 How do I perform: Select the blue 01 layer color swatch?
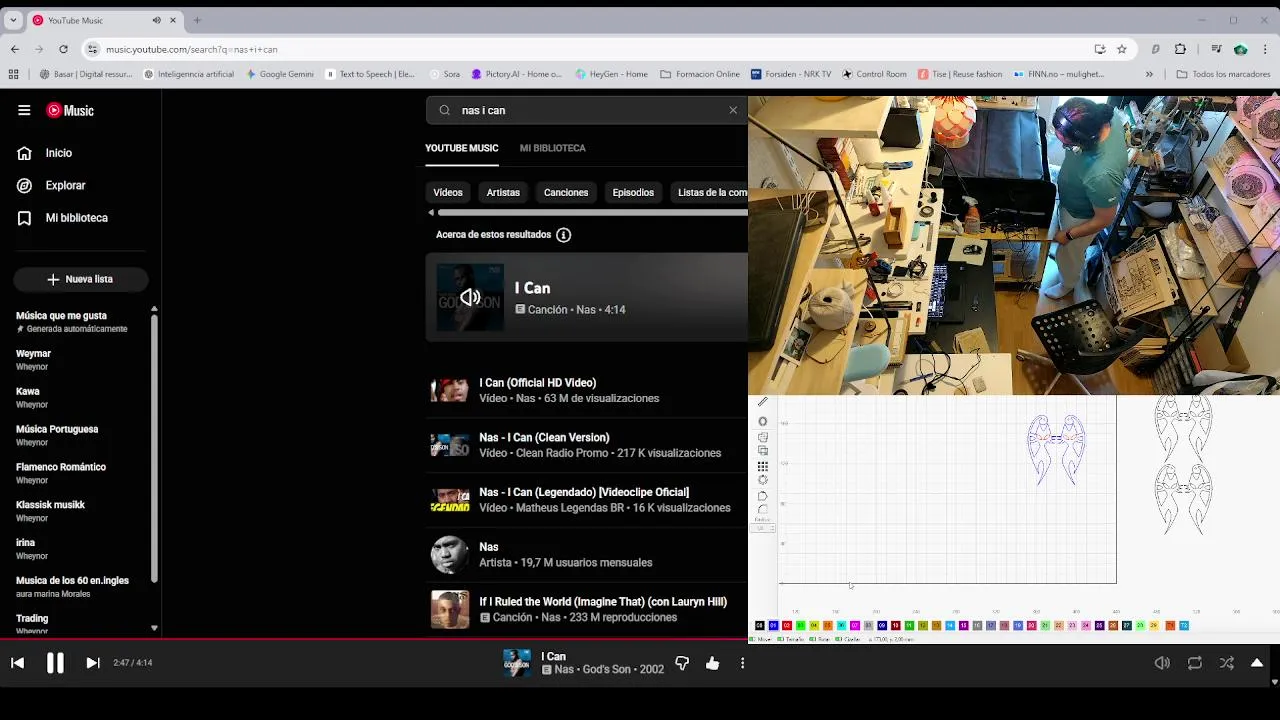pyautogui.click(x=773, y=626)
